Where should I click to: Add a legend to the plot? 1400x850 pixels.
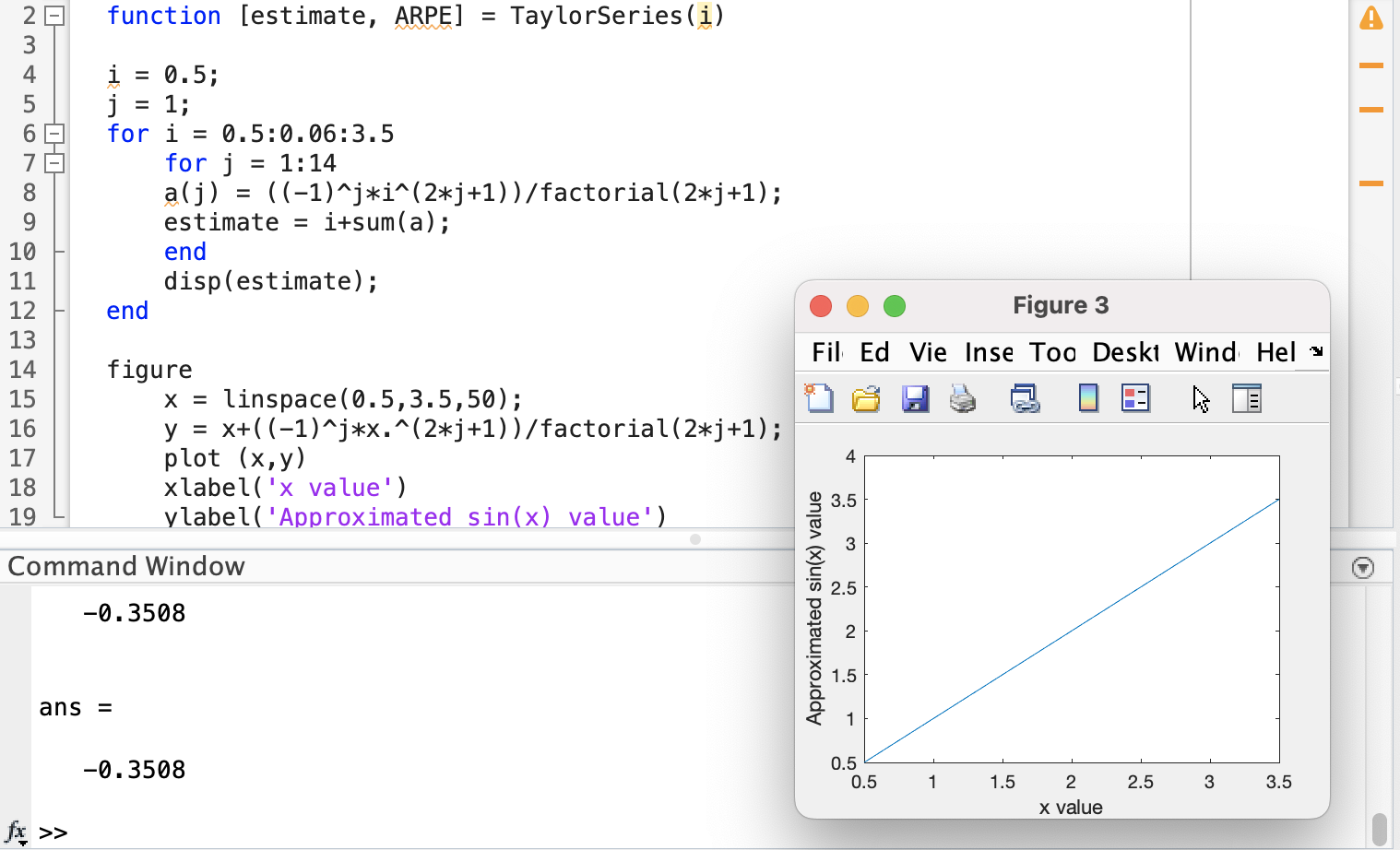1134,397
